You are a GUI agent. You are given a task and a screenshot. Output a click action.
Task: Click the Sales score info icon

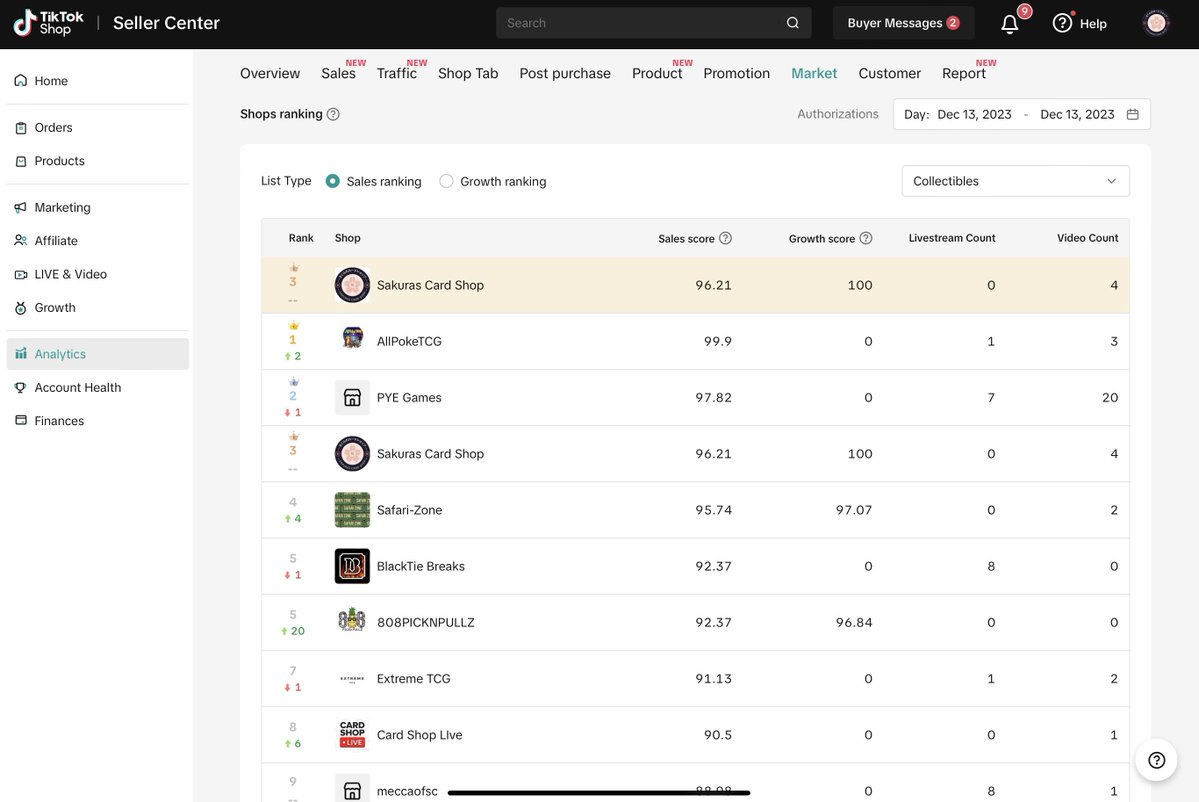coord(726,238)
